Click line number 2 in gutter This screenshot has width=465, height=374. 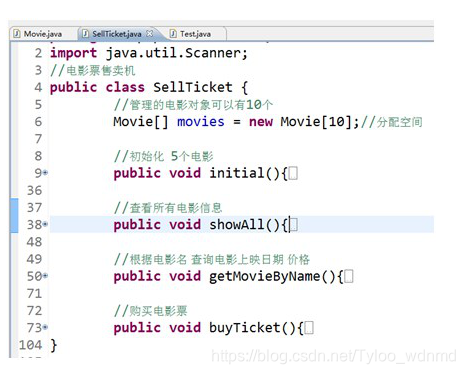[38, 53]
